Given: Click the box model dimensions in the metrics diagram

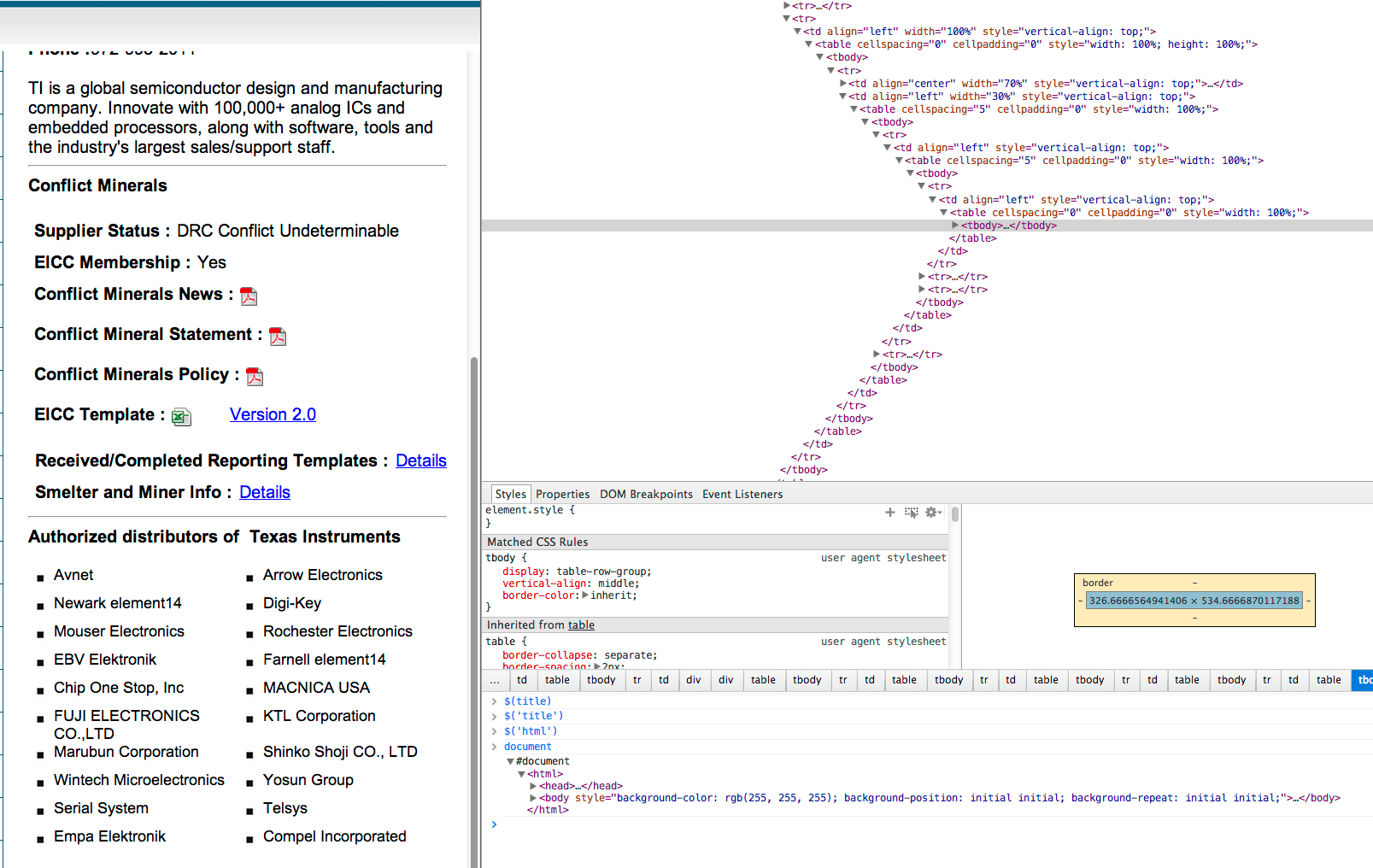Looking at the screenshot, I should 1194,601.
